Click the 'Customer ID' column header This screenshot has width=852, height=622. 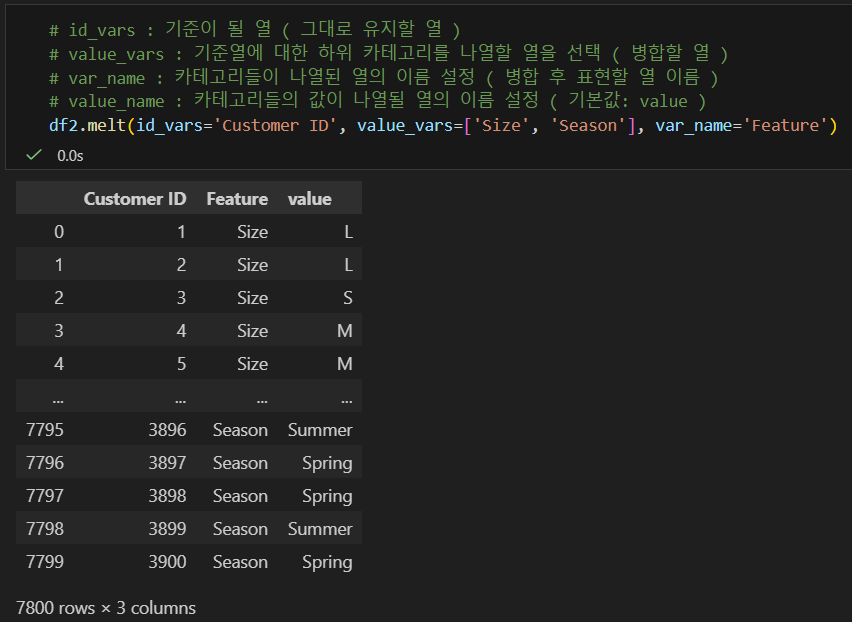click(x=135, y=199)
